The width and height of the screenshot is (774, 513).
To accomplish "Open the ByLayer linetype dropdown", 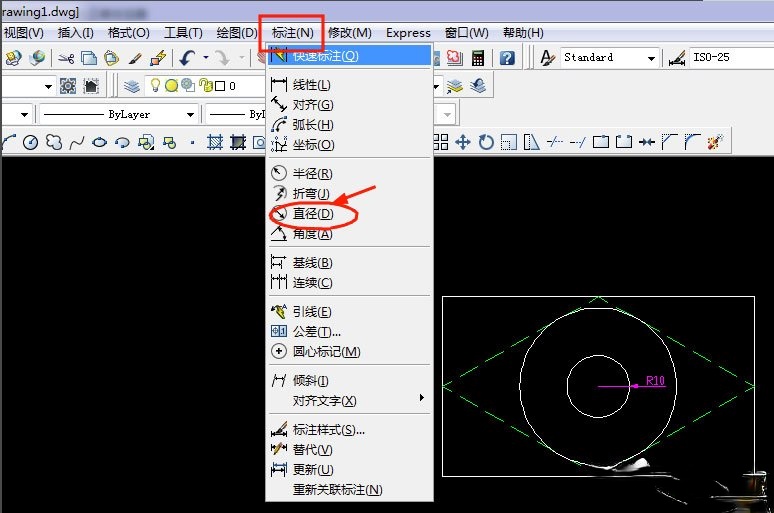I will 191,115.
